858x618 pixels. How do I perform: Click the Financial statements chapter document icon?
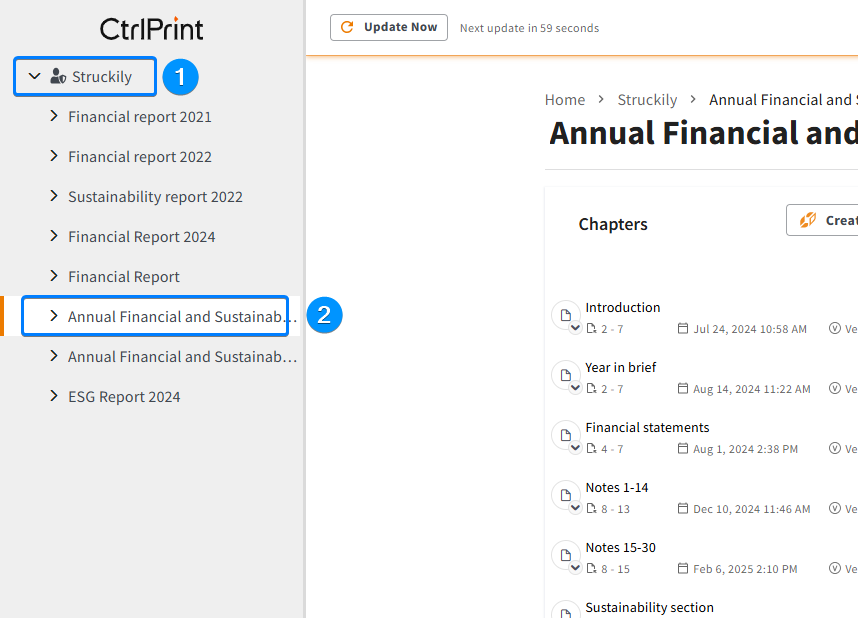click(565, 435)
